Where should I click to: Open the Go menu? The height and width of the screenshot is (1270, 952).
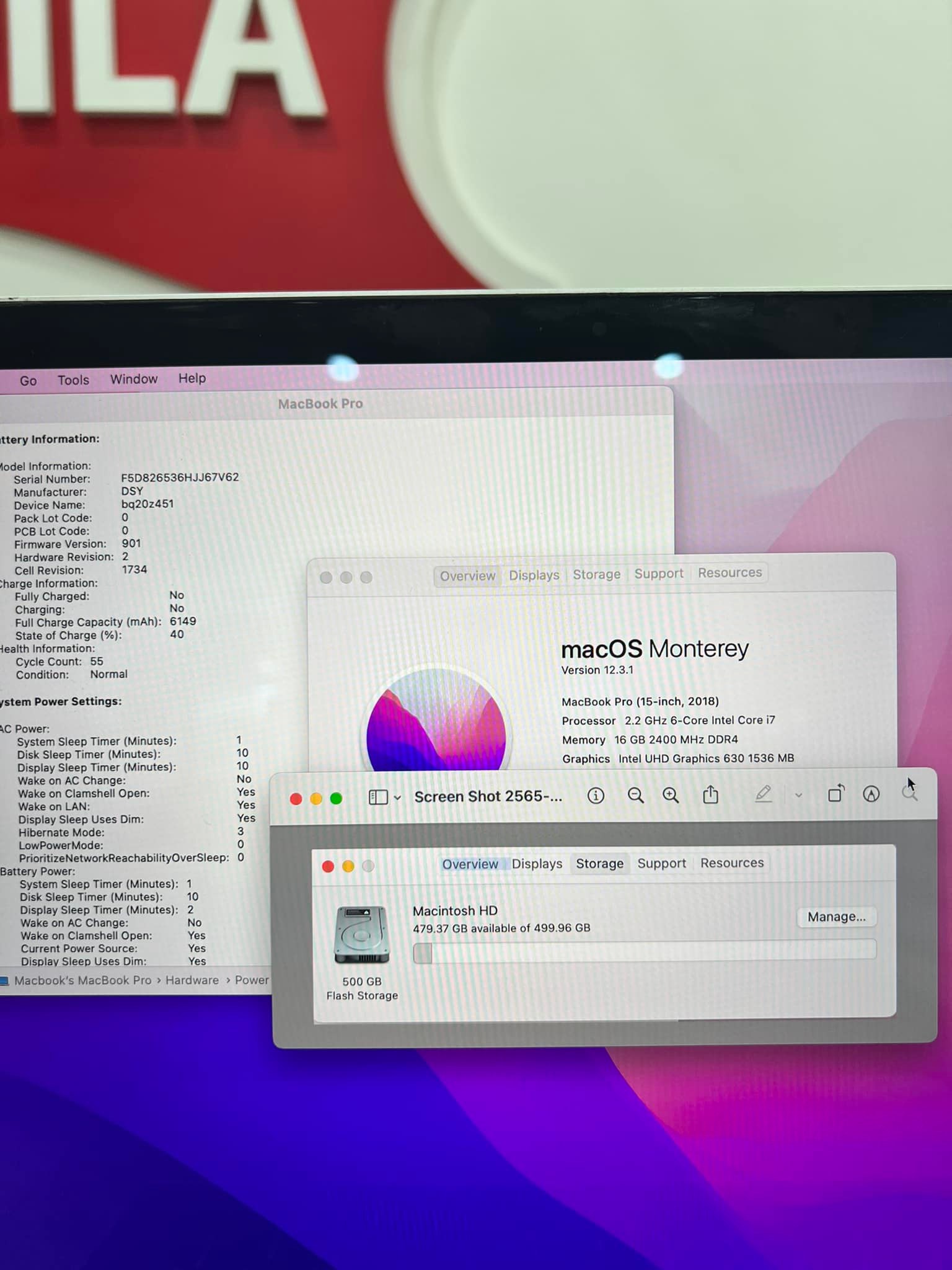28,381
